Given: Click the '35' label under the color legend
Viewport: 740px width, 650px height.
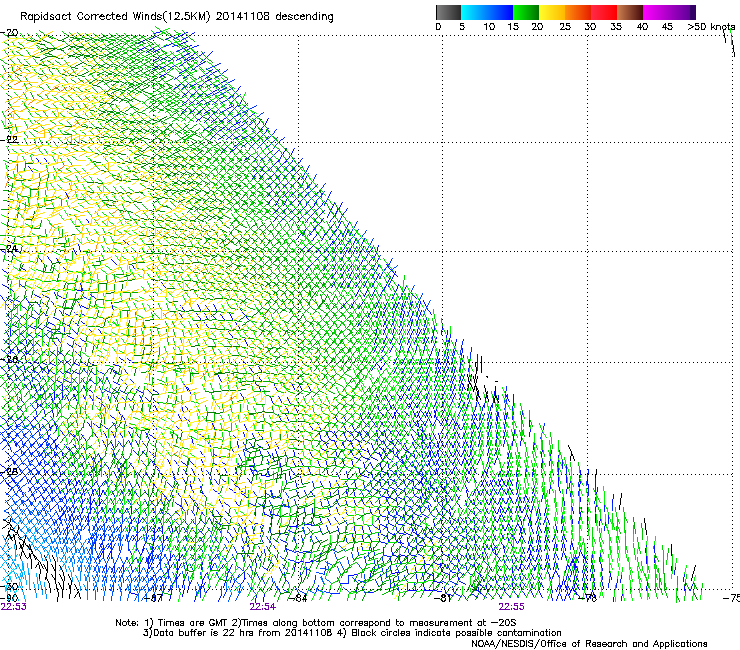Looking at the screenshot, I should [x=616, y=27].
